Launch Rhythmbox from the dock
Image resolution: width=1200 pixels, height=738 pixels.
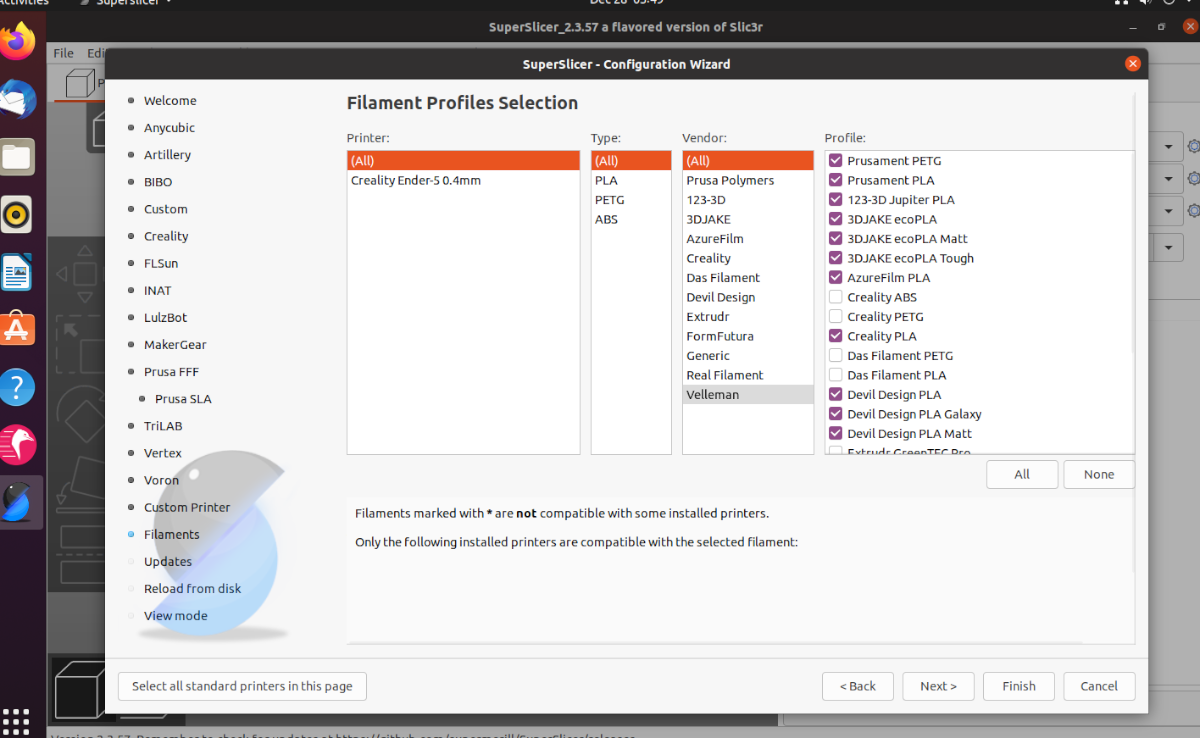click(x=18, y=214)
